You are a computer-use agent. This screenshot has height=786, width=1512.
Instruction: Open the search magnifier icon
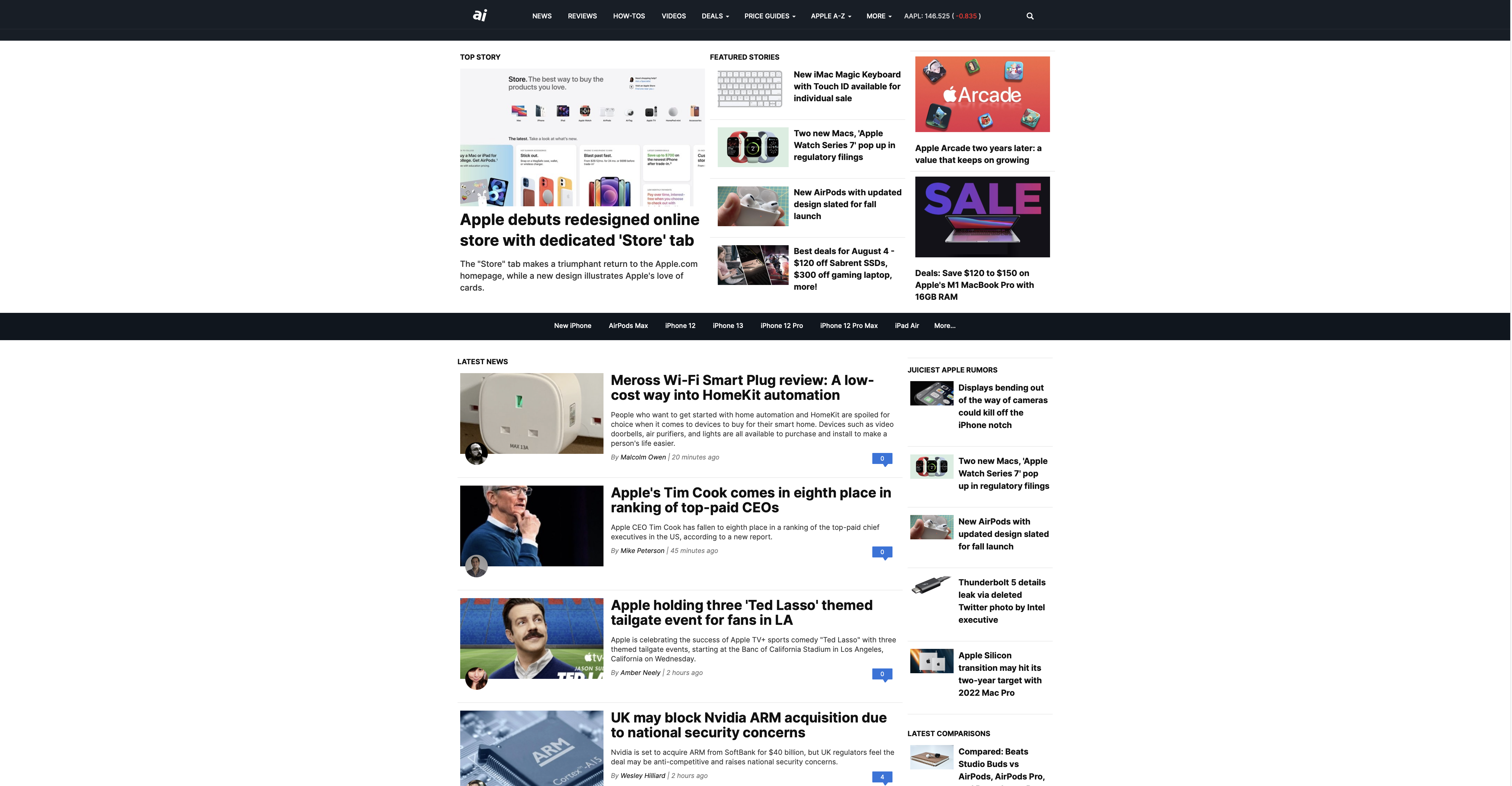1030,16
